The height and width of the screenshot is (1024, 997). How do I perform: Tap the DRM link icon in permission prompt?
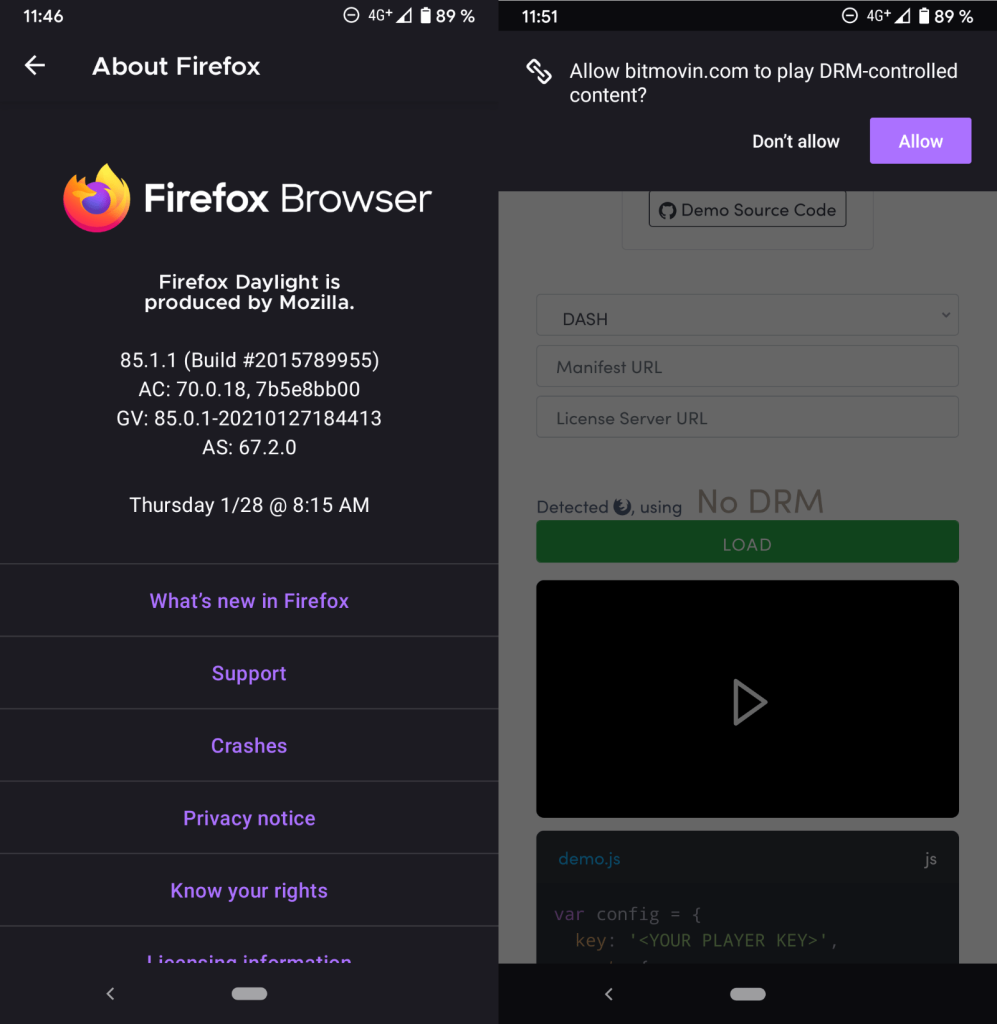tap(539, 71)
